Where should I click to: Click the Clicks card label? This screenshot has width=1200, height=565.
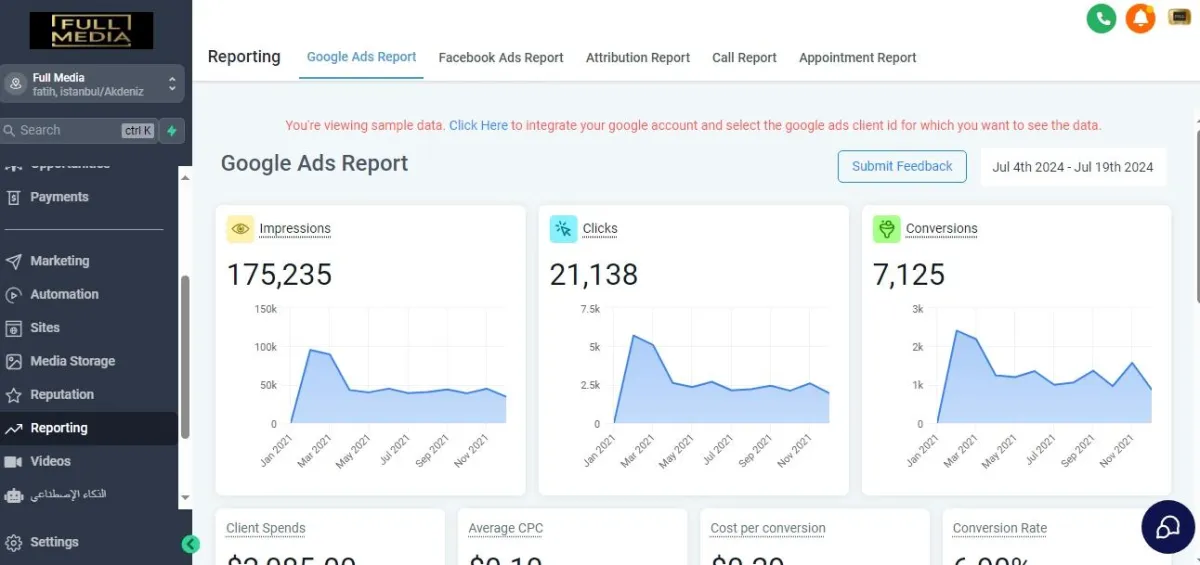point(600,228)
